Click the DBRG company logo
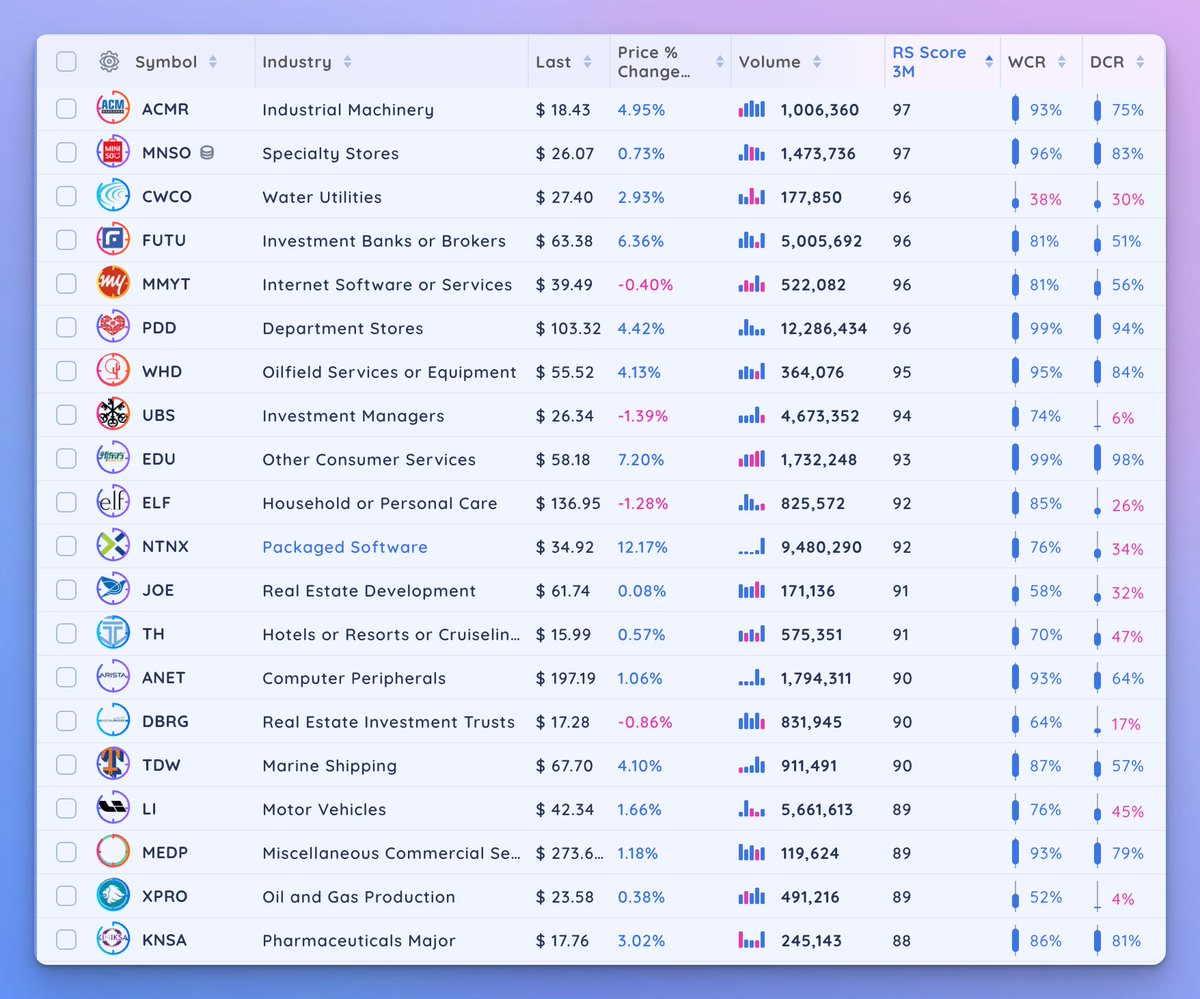 pyautogui.click(x=113, y=721)
